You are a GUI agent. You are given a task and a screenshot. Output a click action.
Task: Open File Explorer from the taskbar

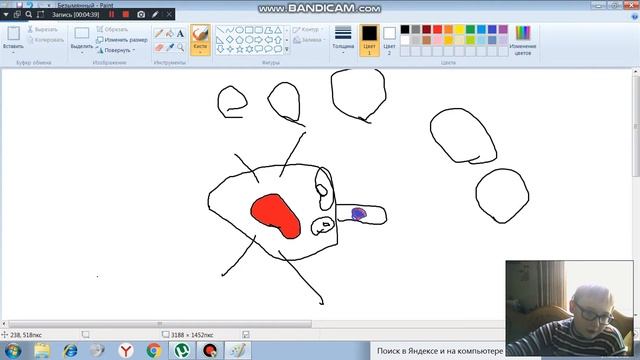(x=42, y=351)
